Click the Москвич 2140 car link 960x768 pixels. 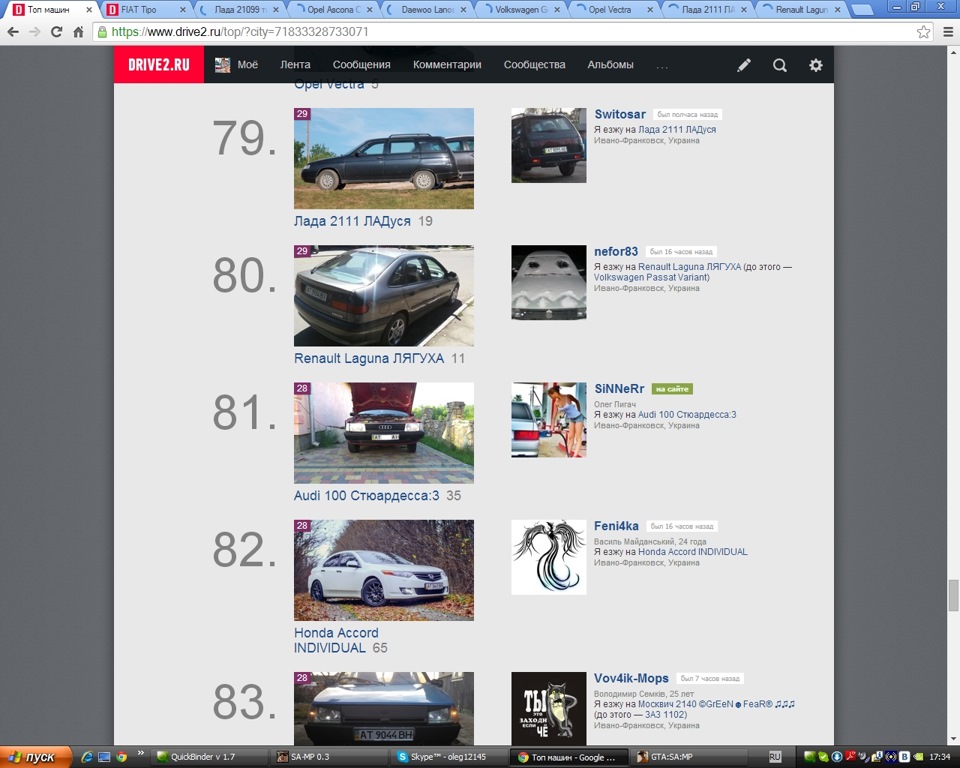coord(716,704)
